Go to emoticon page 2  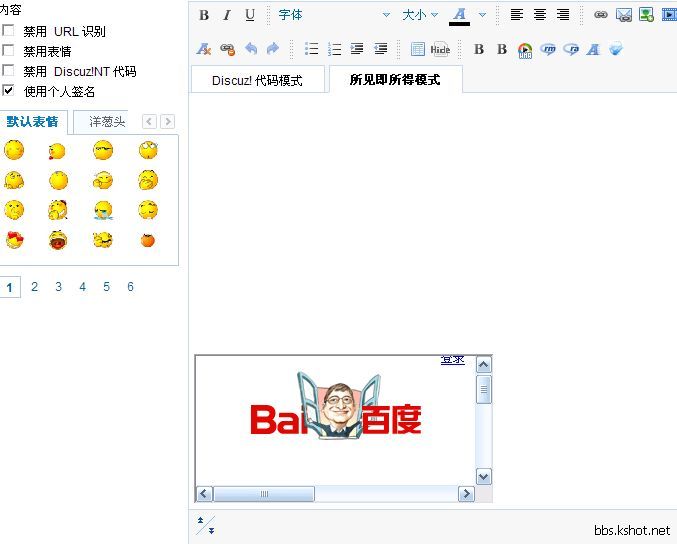tap(35, 287)
